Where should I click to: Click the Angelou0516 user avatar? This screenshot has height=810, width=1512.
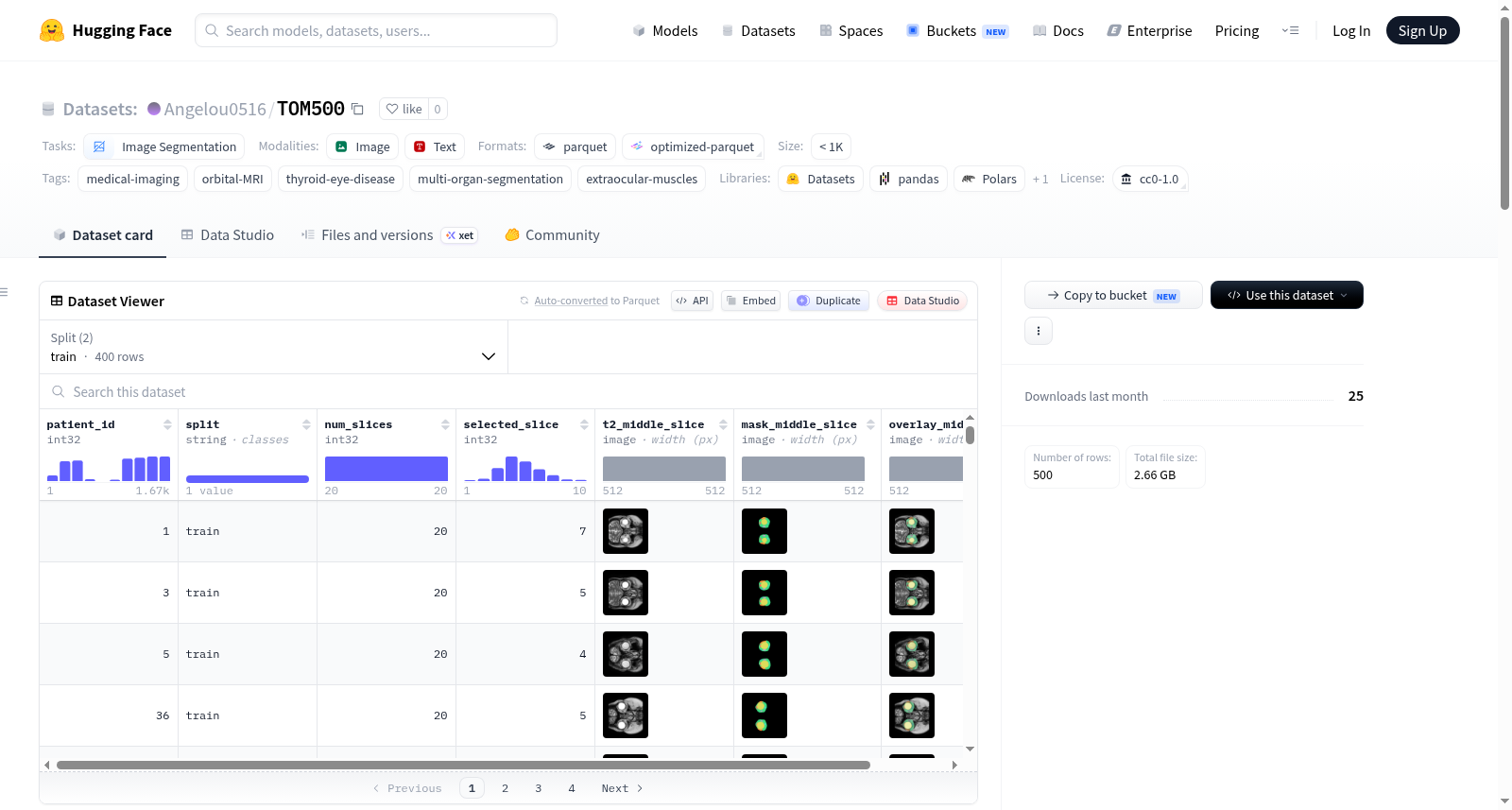[x=154, y=109]
